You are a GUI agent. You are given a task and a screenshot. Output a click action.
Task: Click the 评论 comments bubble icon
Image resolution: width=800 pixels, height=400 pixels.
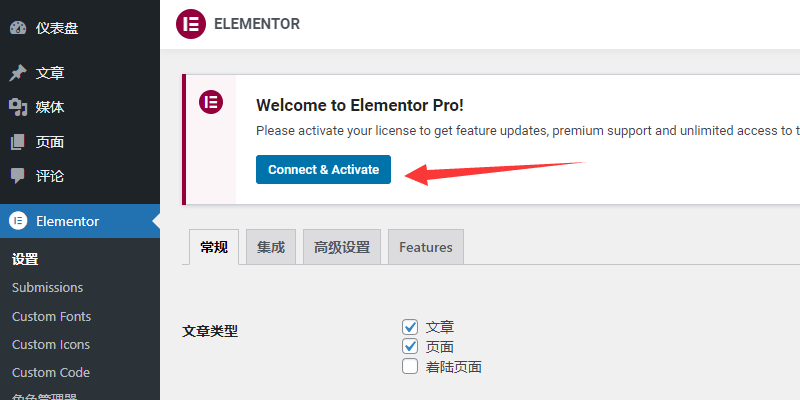18,176
